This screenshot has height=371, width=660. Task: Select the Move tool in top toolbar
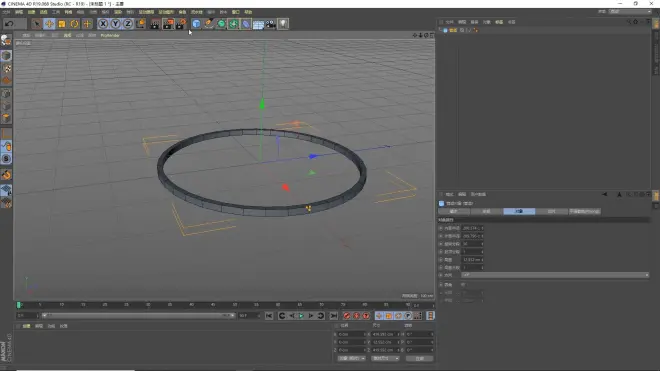[49, 24]
